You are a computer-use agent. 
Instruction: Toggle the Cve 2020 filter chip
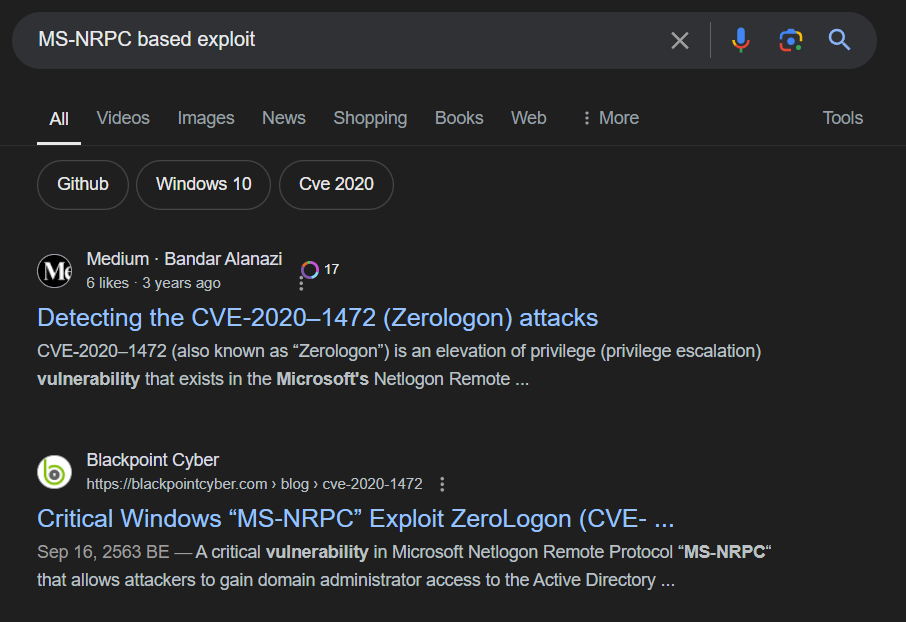(336, 184)
